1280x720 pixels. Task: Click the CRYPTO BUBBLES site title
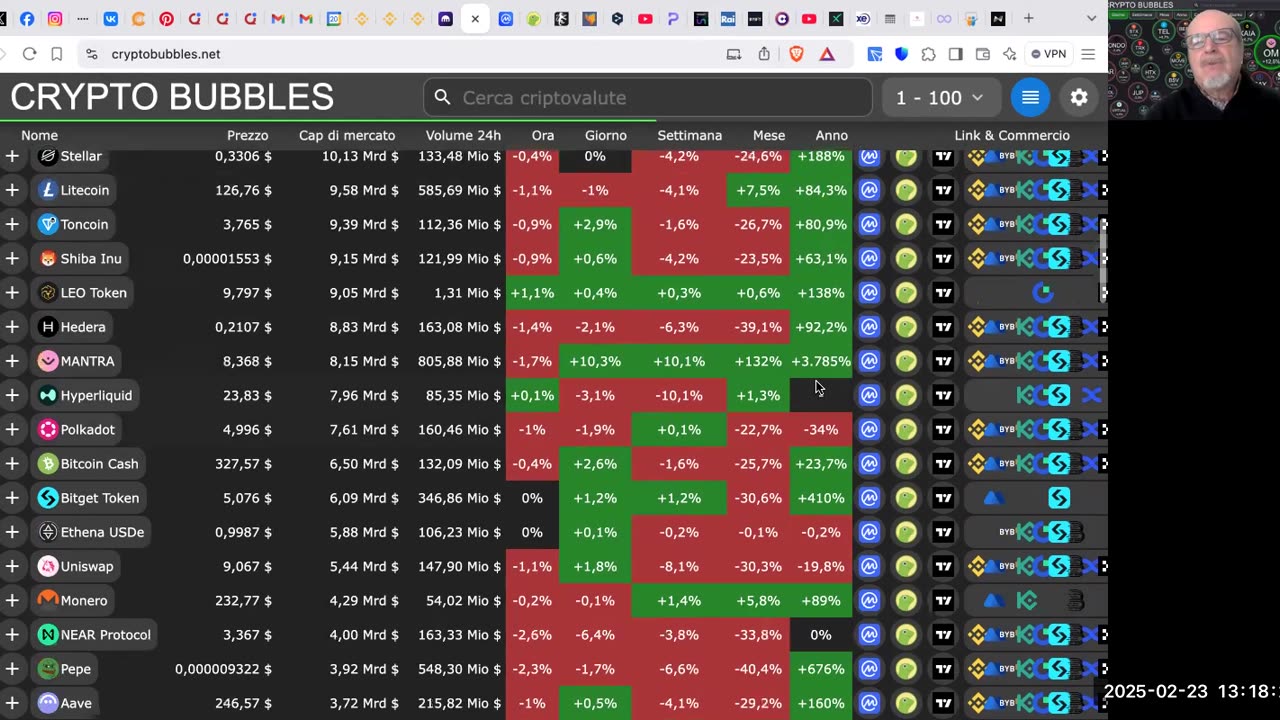pyautogui.click(x=172, y=97)
